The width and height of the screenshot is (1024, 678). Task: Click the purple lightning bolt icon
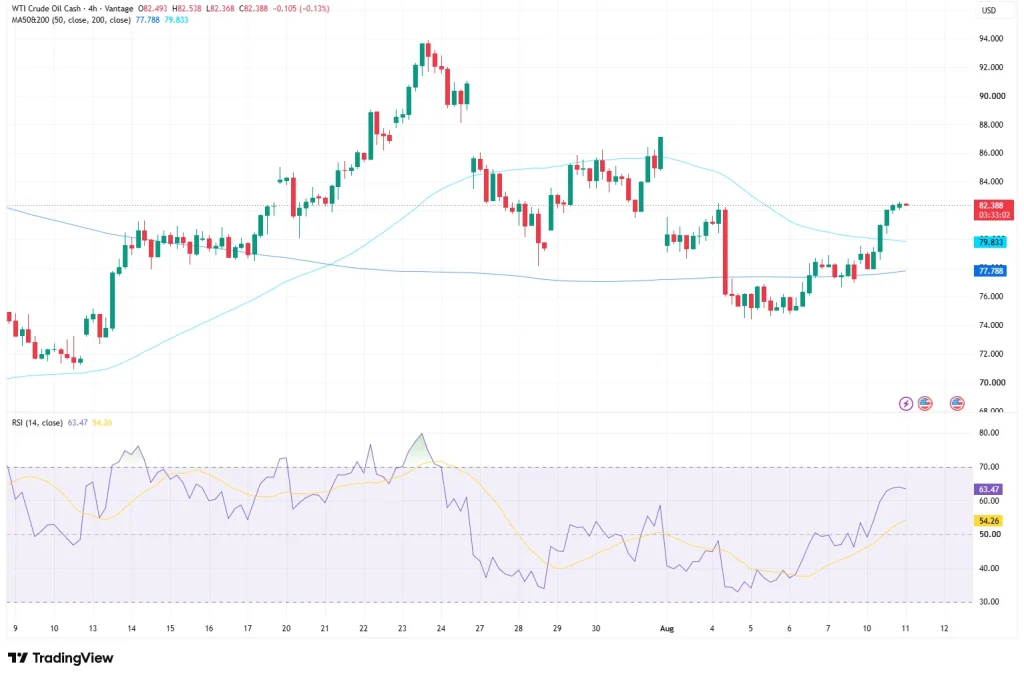tap(906, 404)
